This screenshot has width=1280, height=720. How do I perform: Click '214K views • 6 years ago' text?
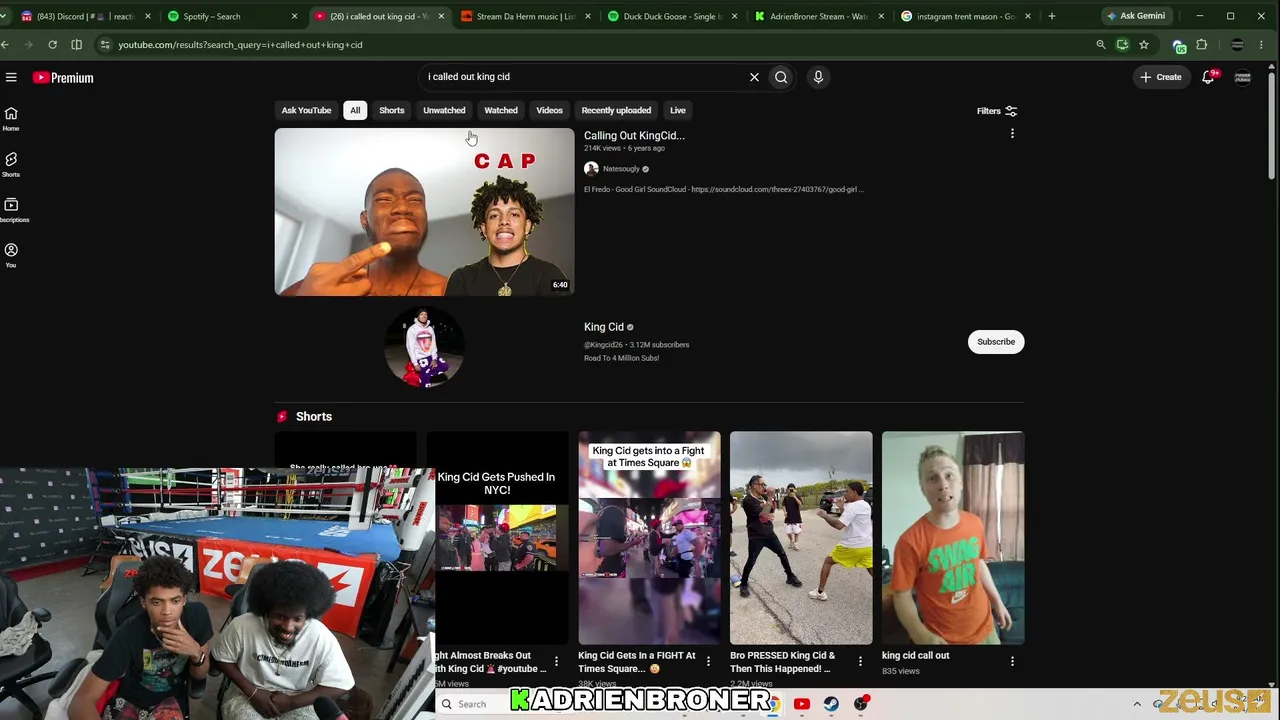(x=624, y=148)
